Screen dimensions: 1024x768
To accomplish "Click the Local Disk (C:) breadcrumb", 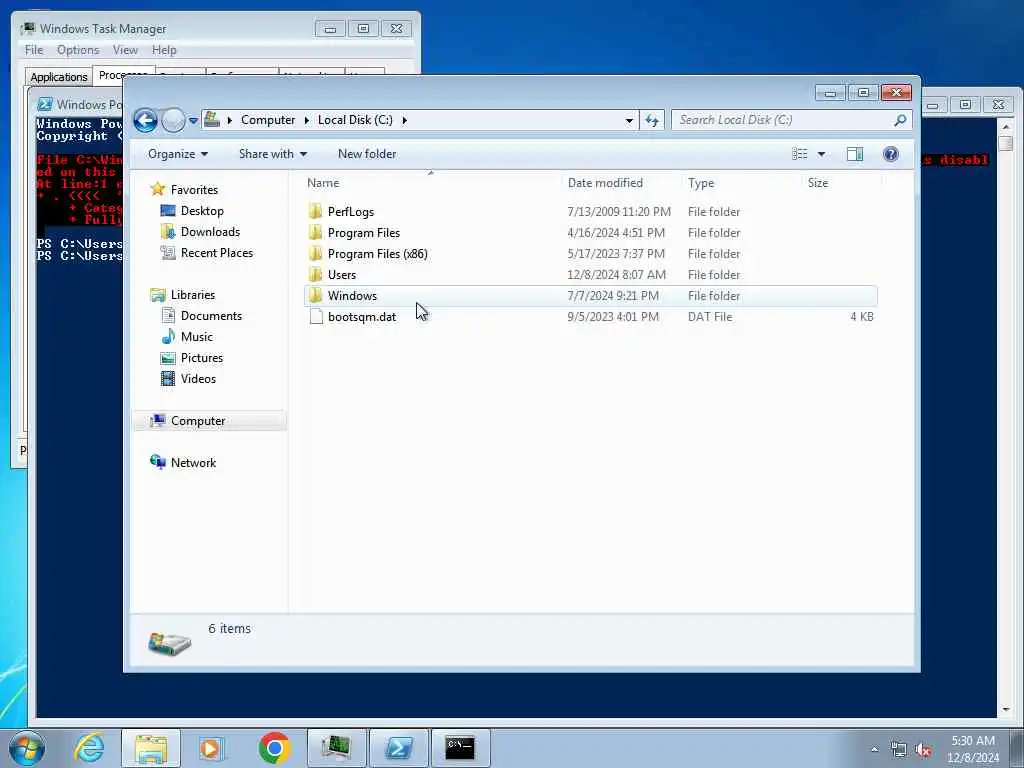I will [355, 120].
